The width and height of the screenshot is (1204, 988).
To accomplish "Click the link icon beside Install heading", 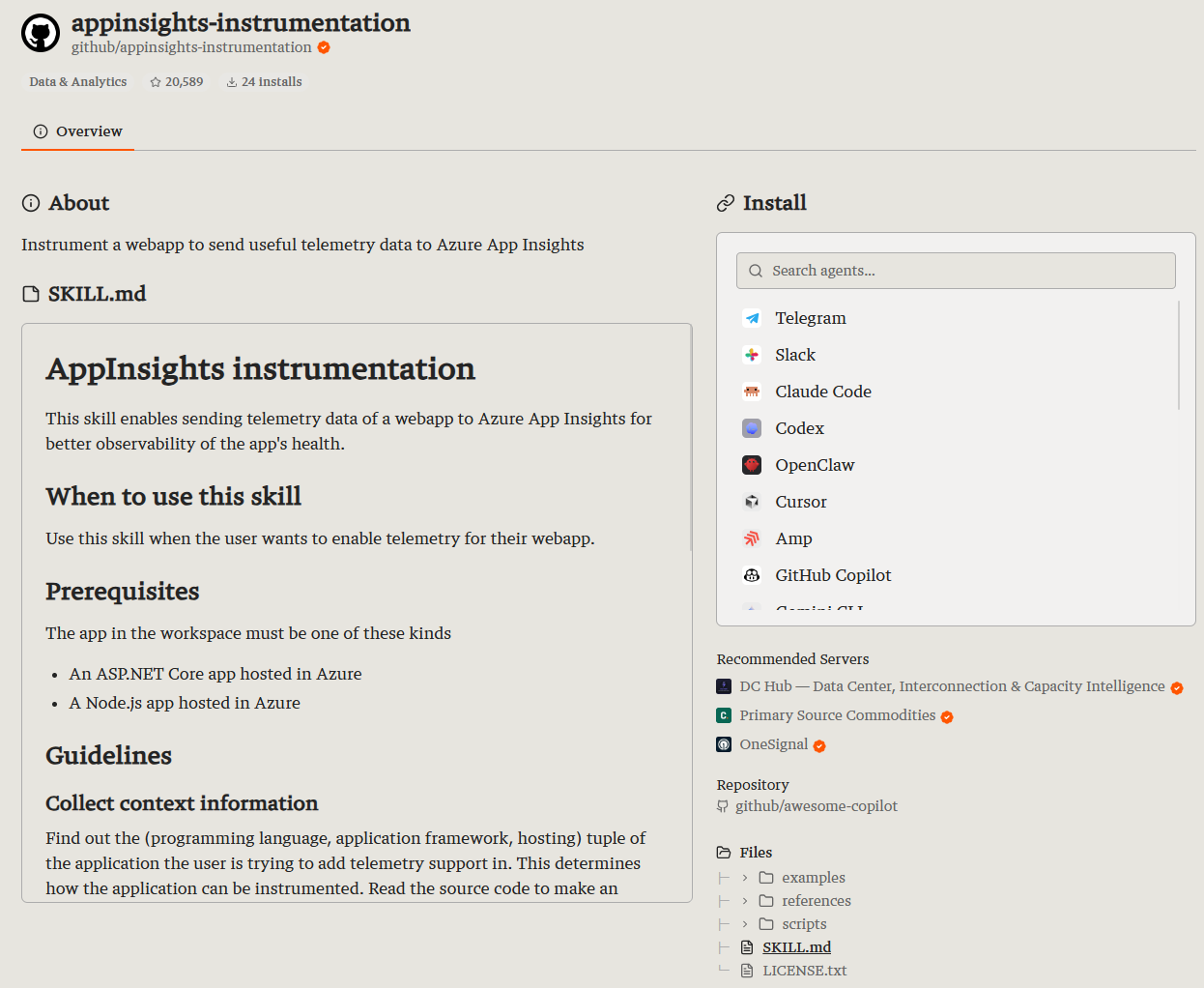I will 726,203.
